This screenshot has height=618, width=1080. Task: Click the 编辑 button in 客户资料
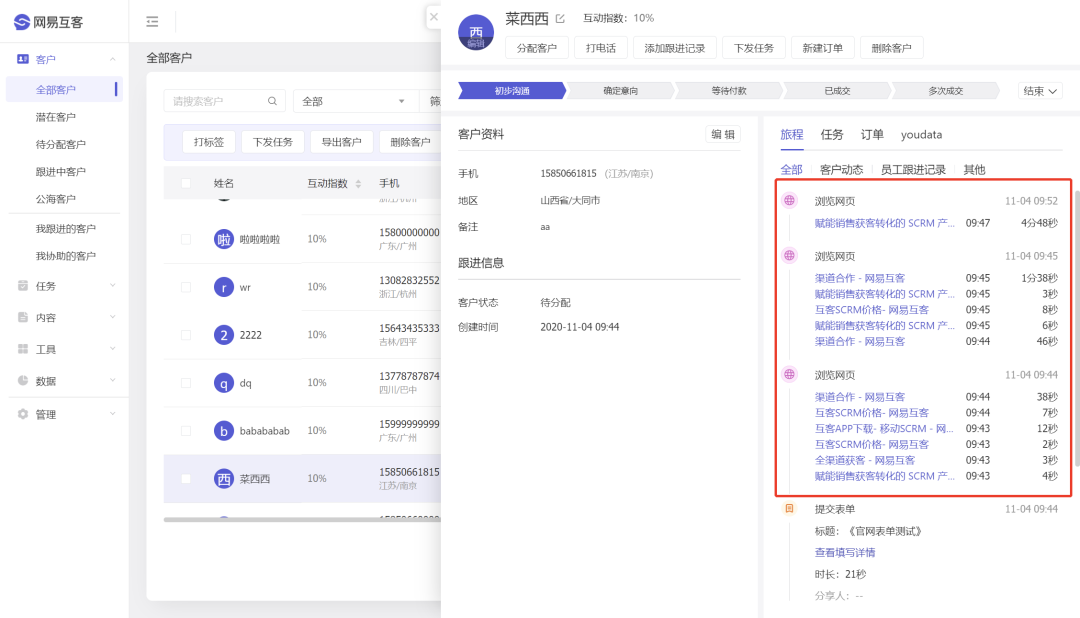click(723, 134)
